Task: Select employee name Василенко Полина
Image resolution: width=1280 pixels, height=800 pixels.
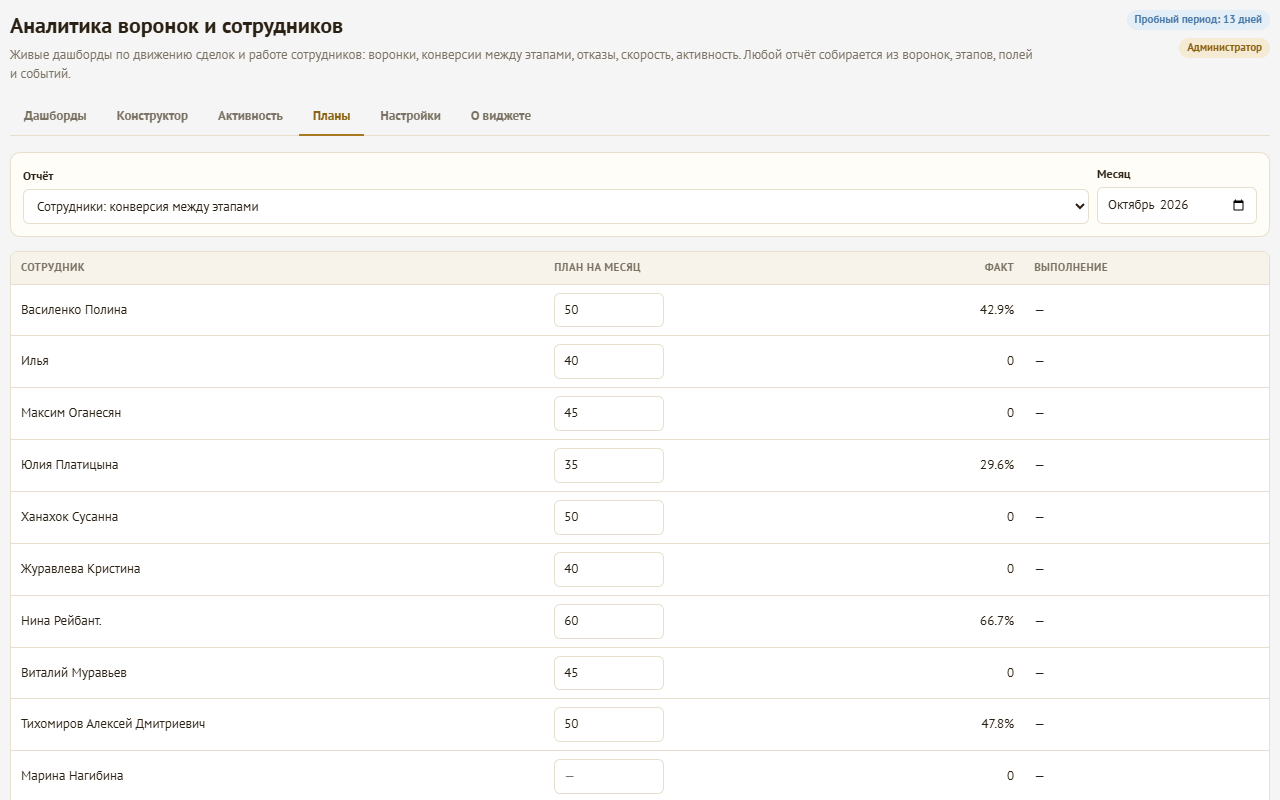Action: click(x=74, y=310)
